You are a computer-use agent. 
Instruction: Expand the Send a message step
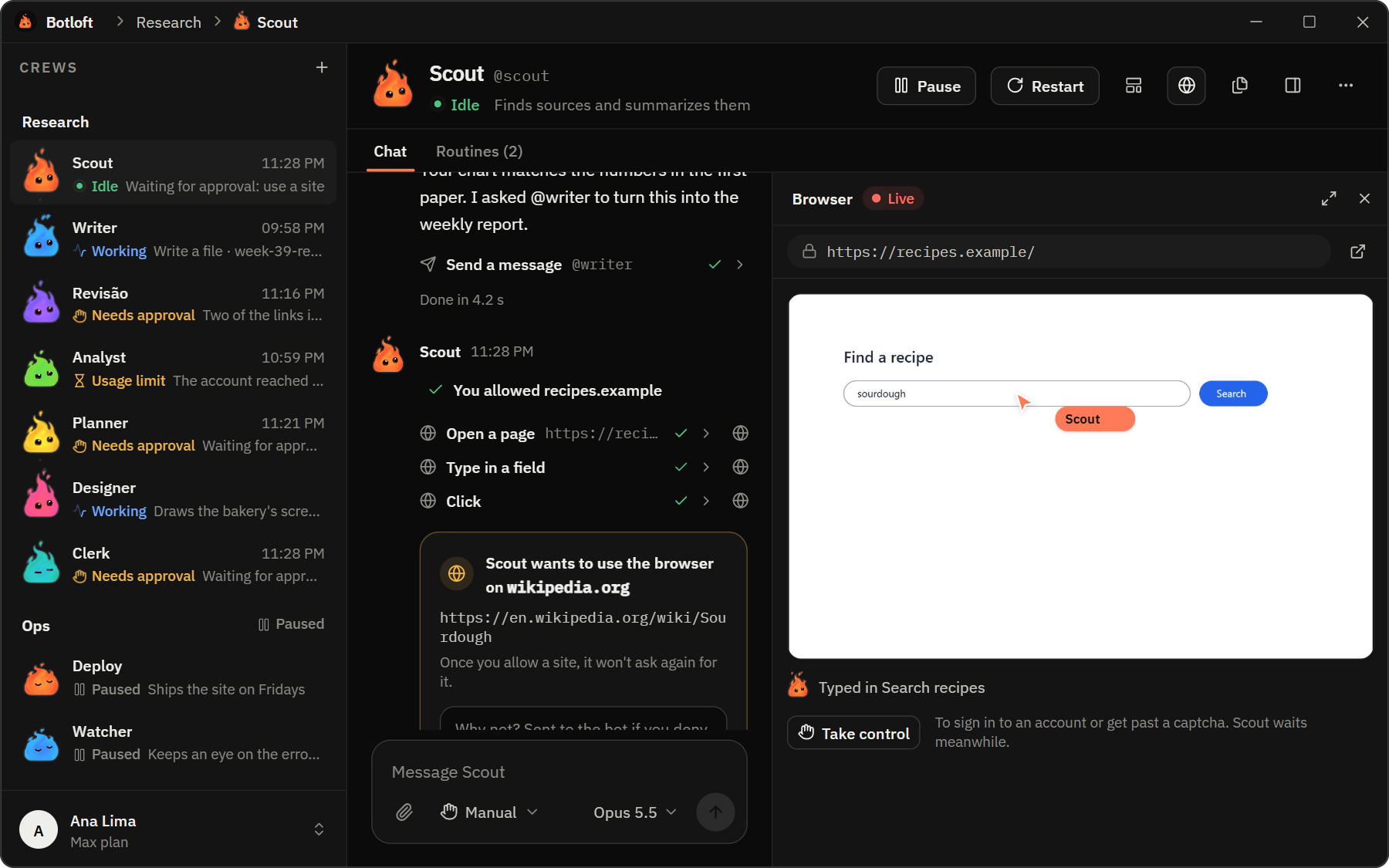[740, 265]
